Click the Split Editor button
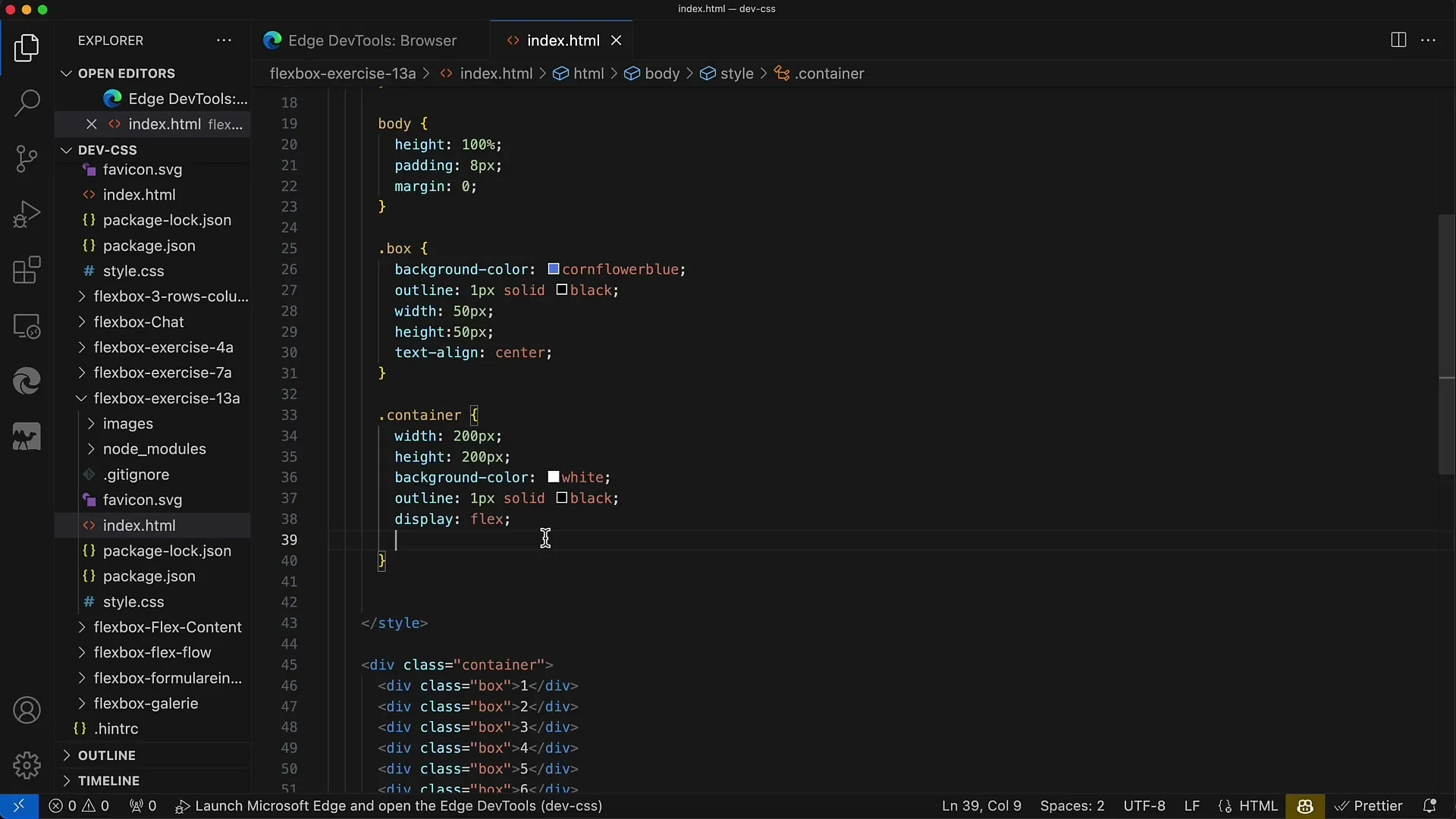 (x=1398, y=40)
